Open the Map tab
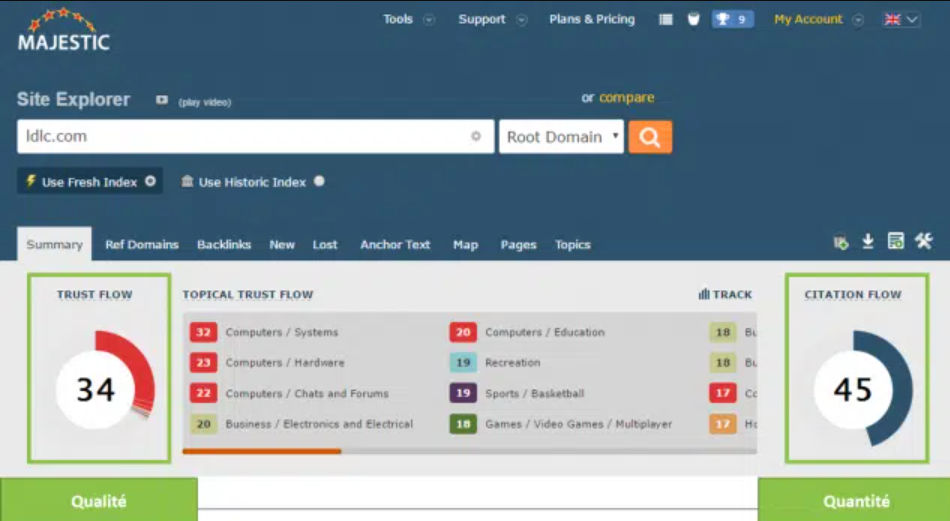This screenshot has height=521, width=950. coord(465,244)
